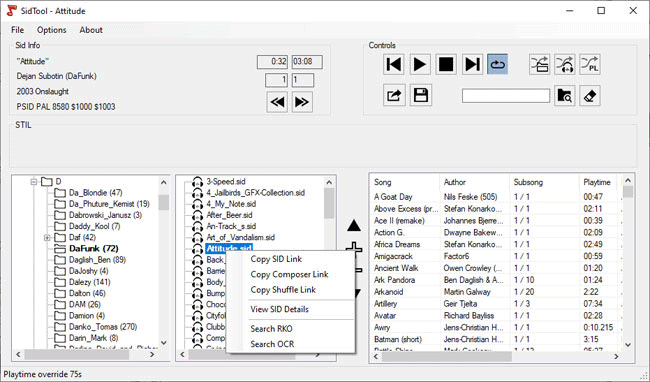Toggle shuffle playlist PL icon

589,65
